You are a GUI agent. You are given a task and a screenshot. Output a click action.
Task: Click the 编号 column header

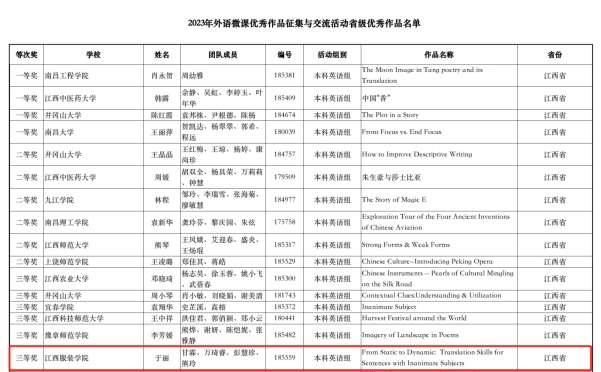(284, 54)
